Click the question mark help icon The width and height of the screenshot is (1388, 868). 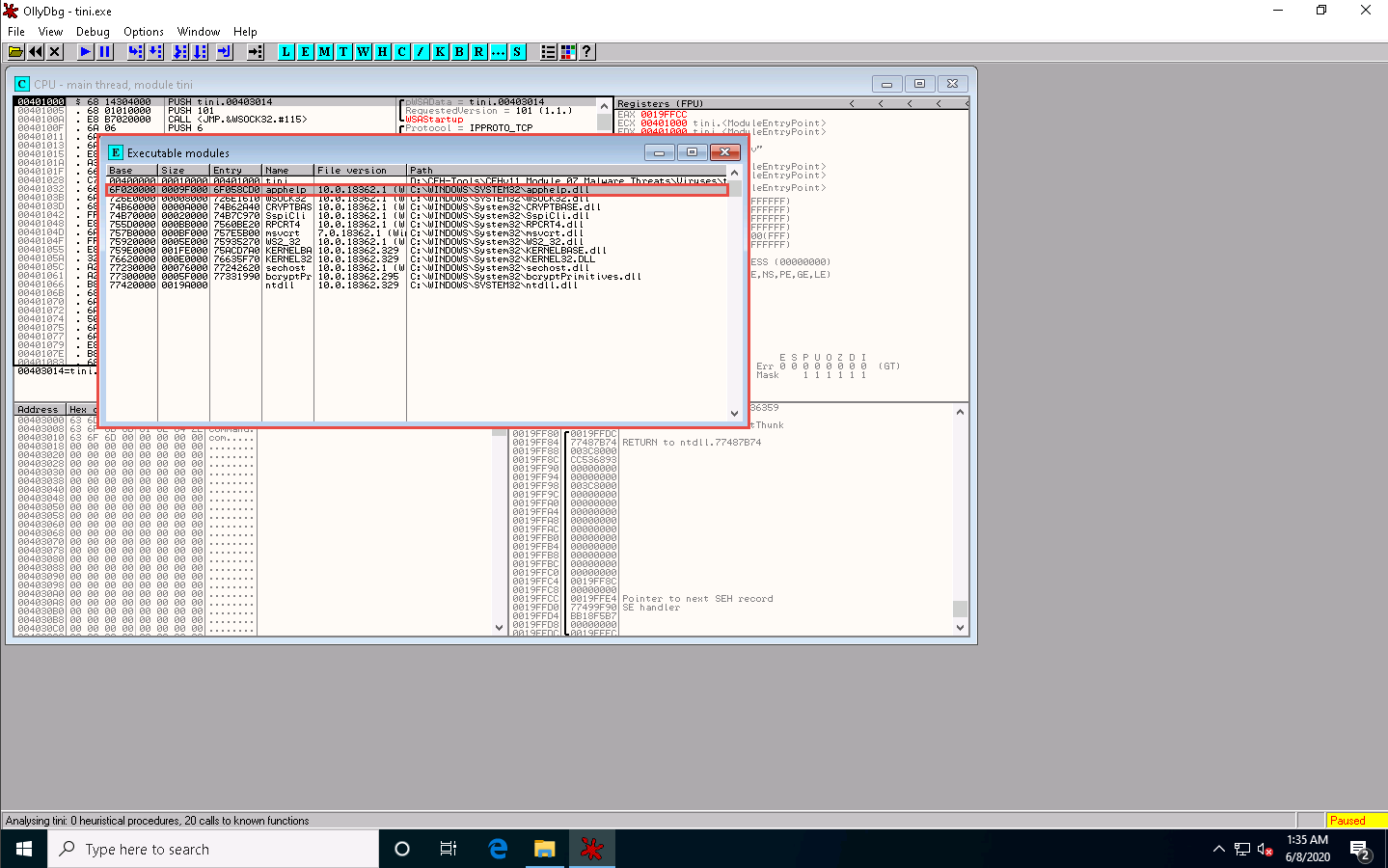click(586, 52)
